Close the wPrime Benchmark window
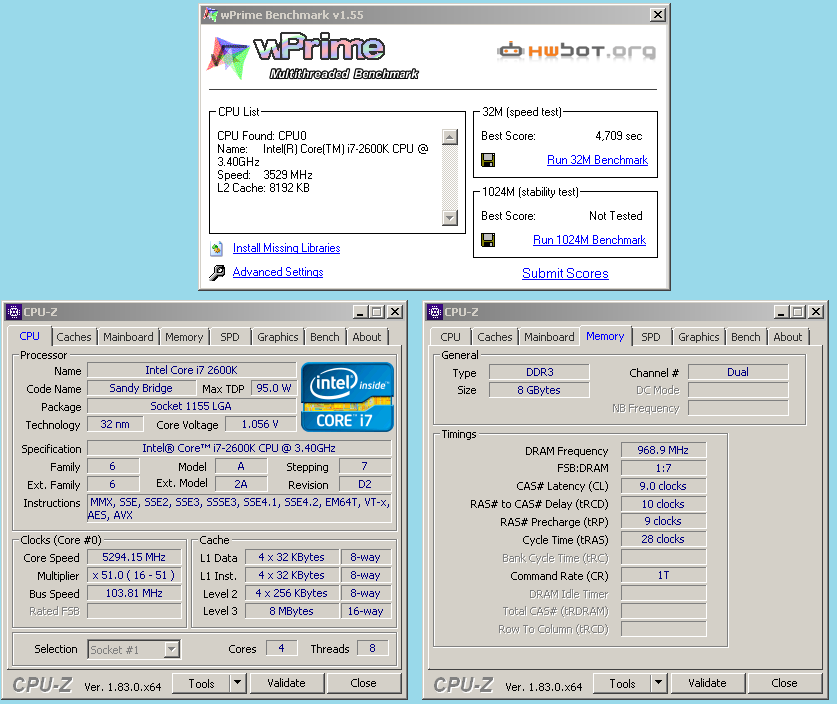This screenshot has width=837, height=704. [658, 15]
